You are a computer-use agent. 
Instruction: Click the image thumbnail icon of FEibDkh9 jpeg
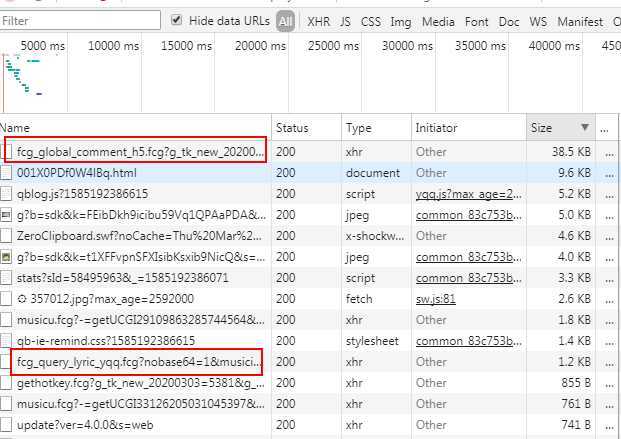6,215
